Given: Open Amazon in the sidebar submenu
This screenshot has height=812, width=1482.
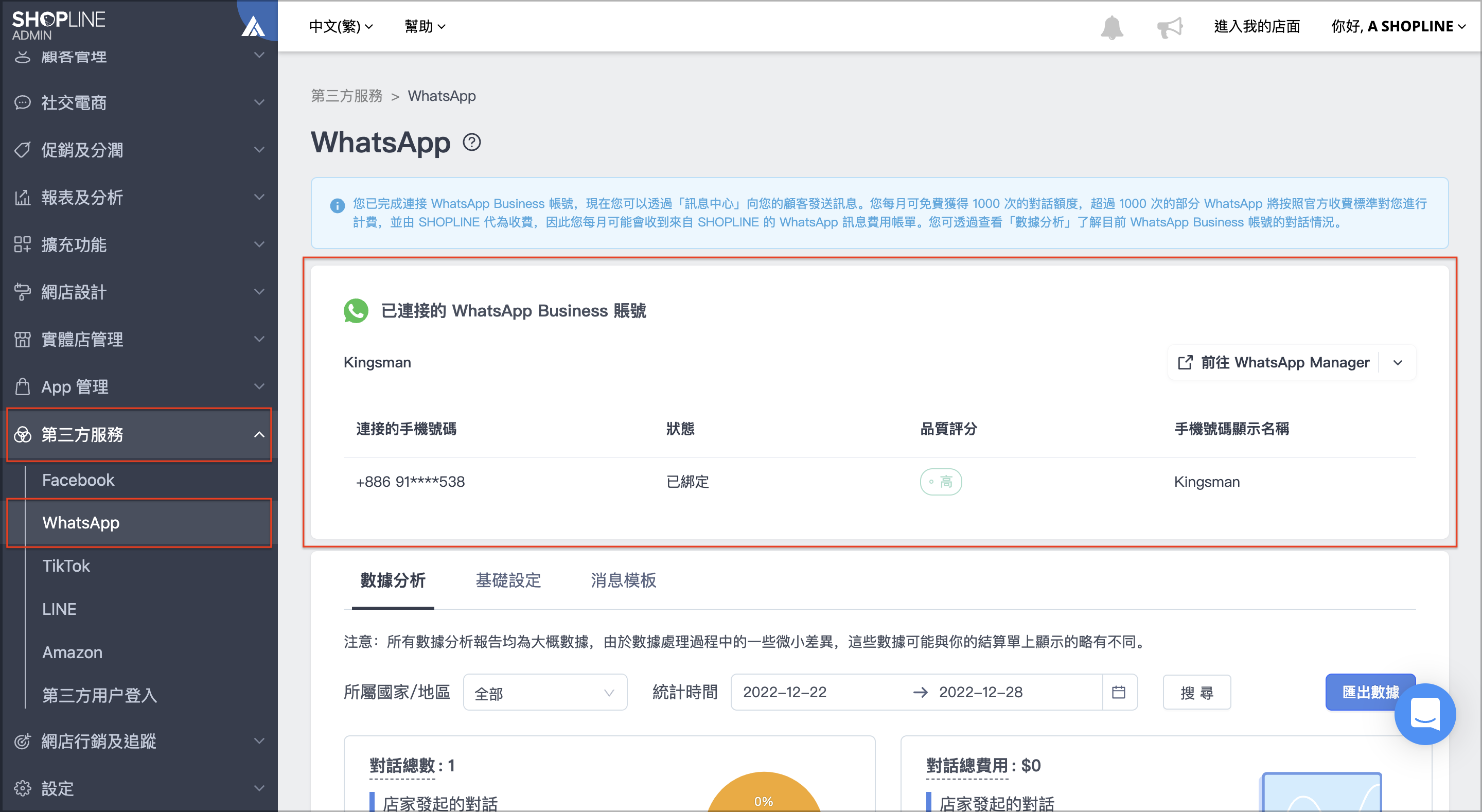Looking at the screenshot, I should click(73, 652).
